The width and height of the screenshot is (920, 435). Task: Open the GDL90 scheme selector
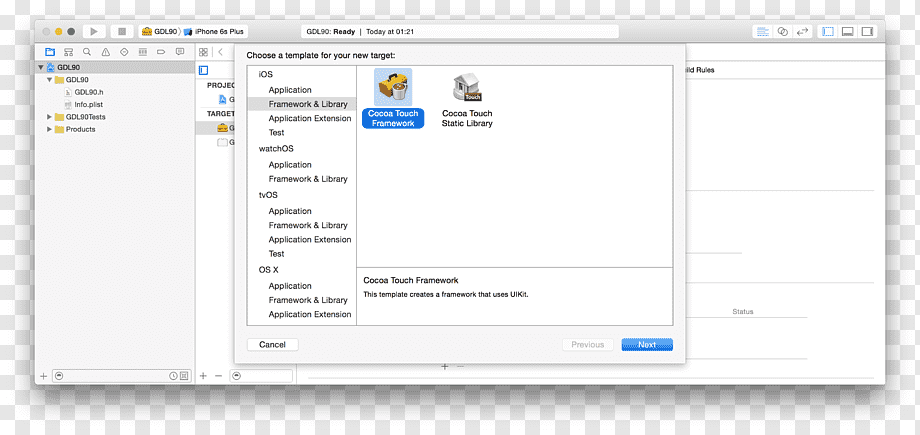click(159, 32)
